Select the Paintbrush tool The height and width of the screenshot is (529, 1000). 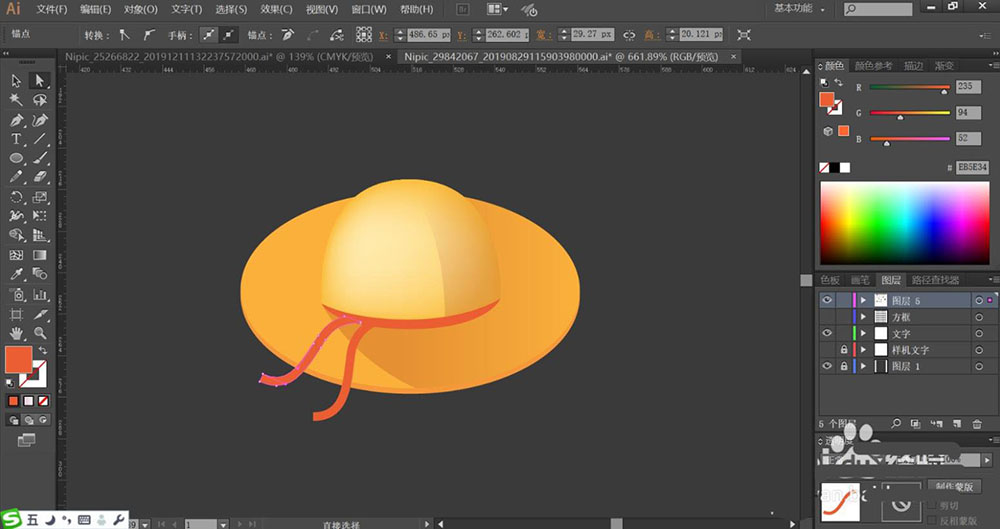[40, 158]
